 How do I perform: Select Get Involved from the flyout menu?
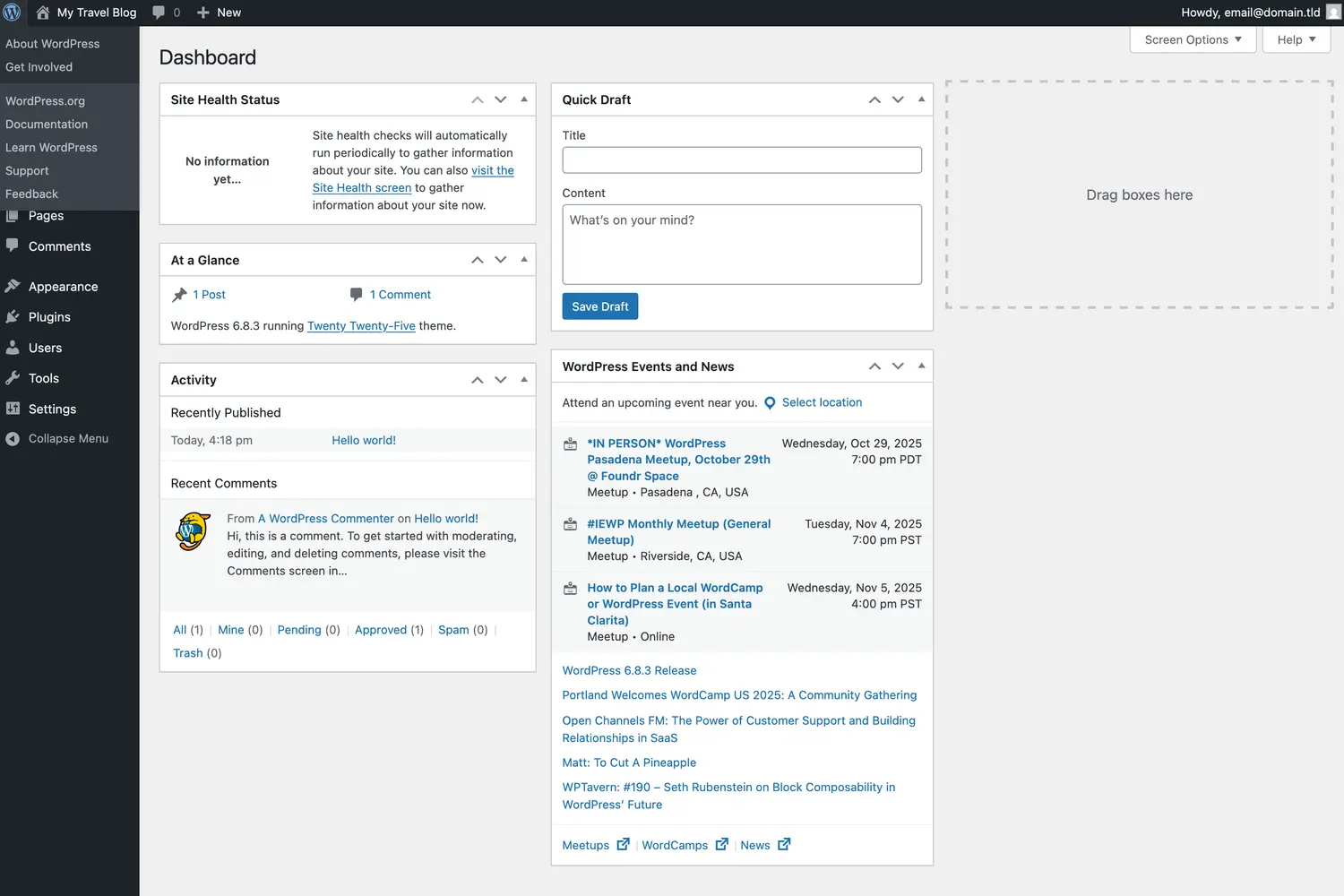pyautogui.click(x=39, y=67)
